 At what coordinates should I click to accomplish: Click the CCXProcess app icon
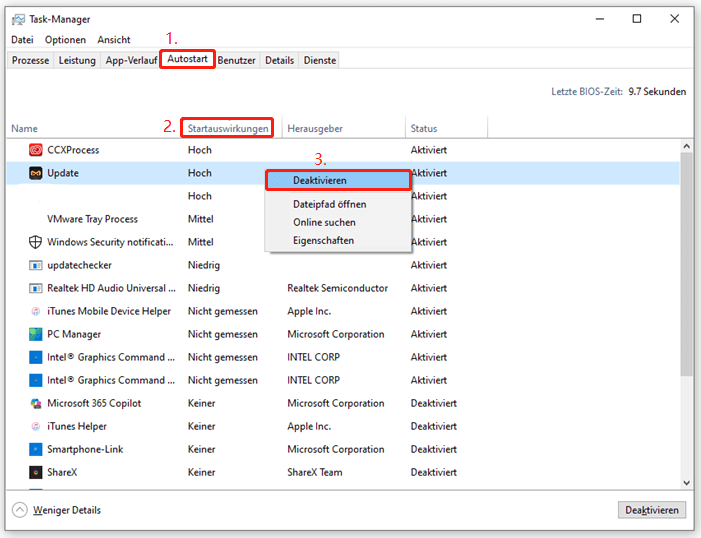[36, 150]
